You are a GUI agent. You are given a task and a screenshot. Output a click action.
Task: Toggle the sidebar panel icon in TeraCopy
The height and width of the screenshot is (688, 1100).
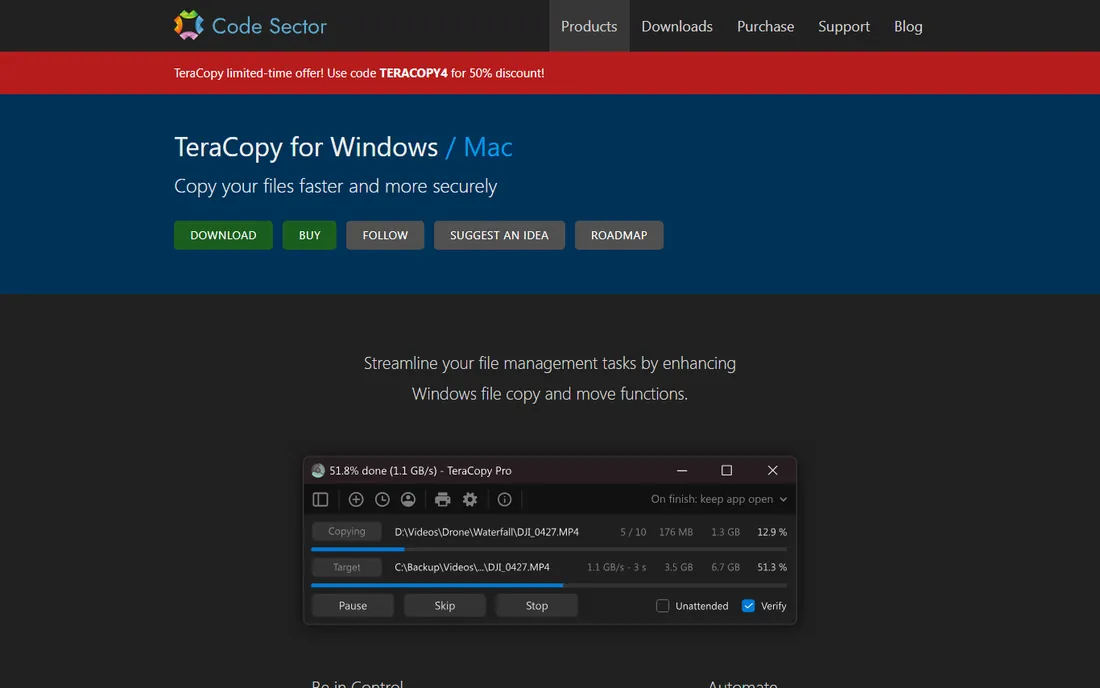pyautogui.click(x=321, y=499)
